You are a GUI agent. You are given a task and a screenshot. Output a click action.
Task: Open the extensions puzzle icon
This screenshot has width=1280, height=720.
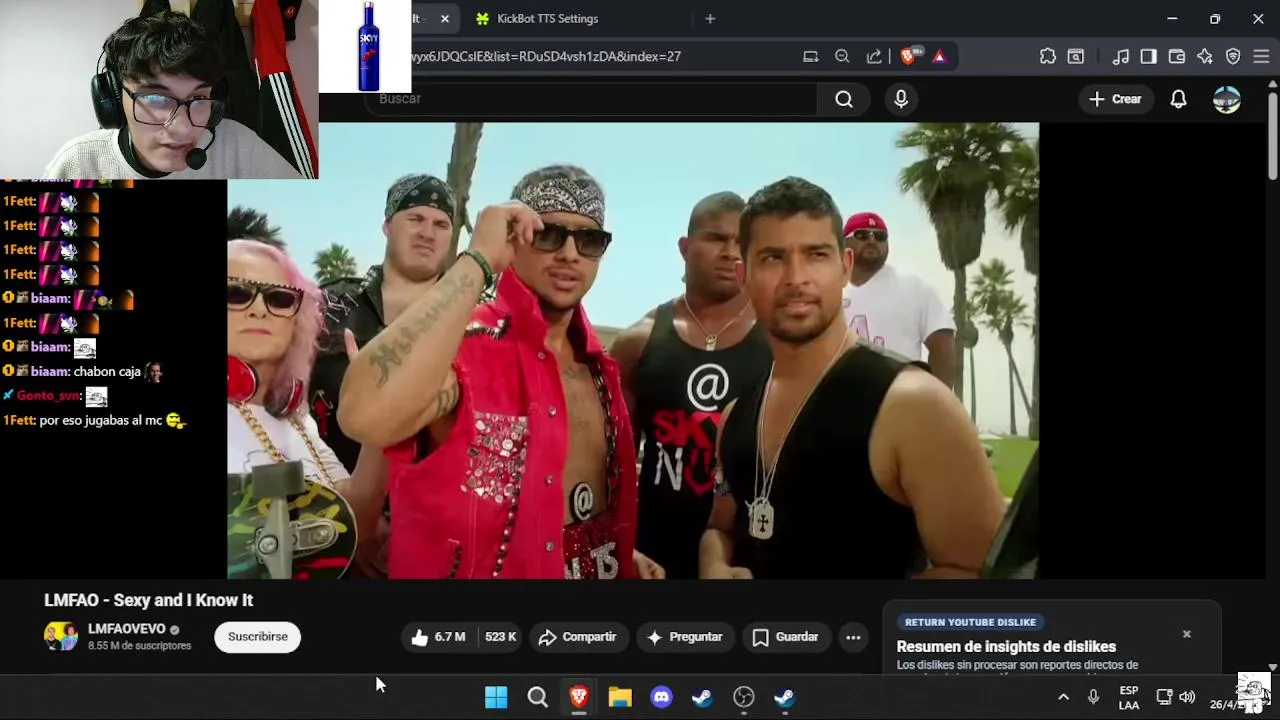coord(1047,57)
